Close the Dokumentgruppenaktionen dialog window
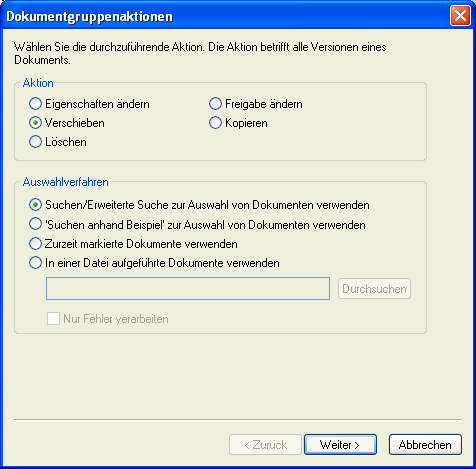 tap(460, 16)
